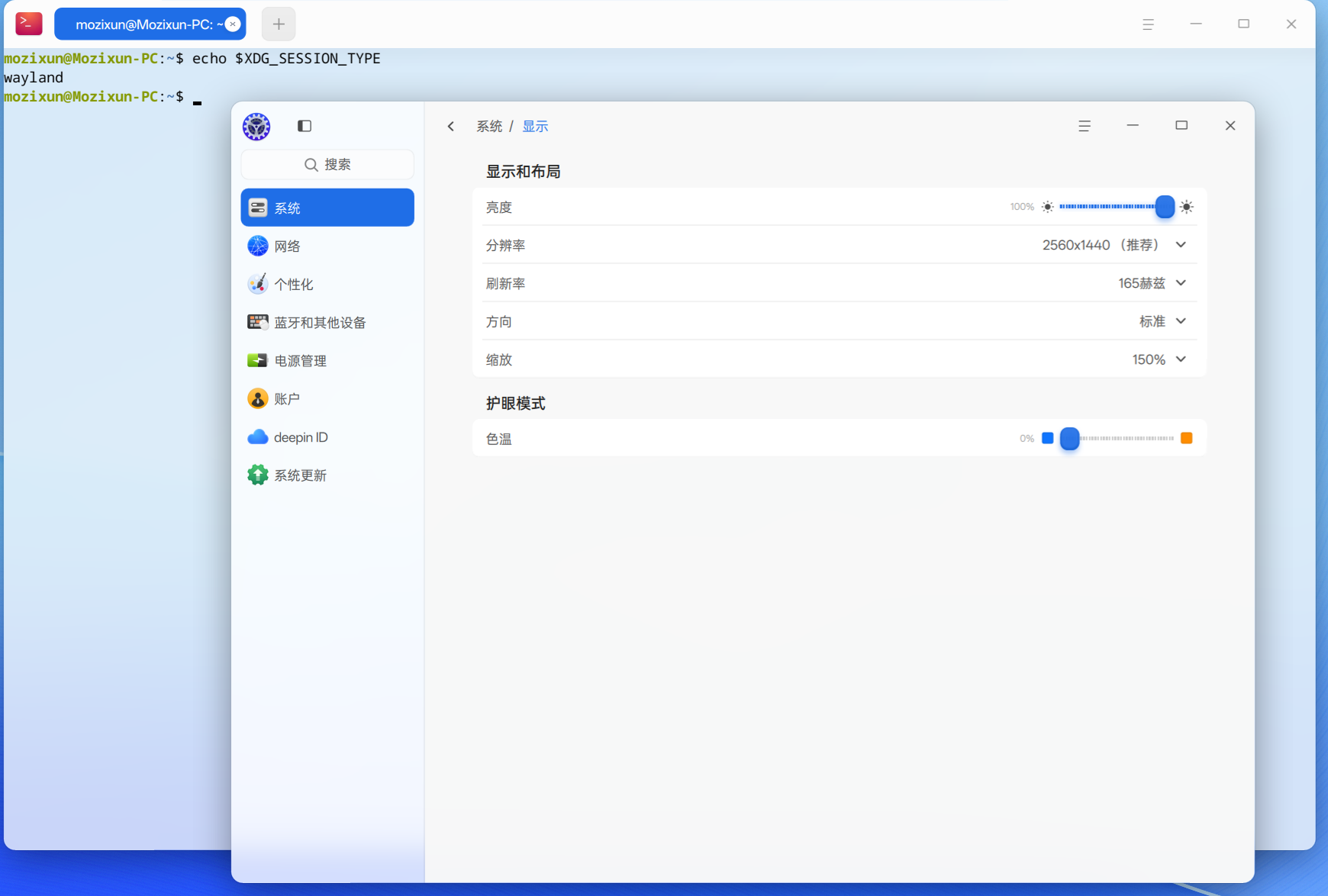The height and width of the screenshot is (896, 1328).
Task: Click the orange warm color temperature swatch
Action: [1186, 438]
